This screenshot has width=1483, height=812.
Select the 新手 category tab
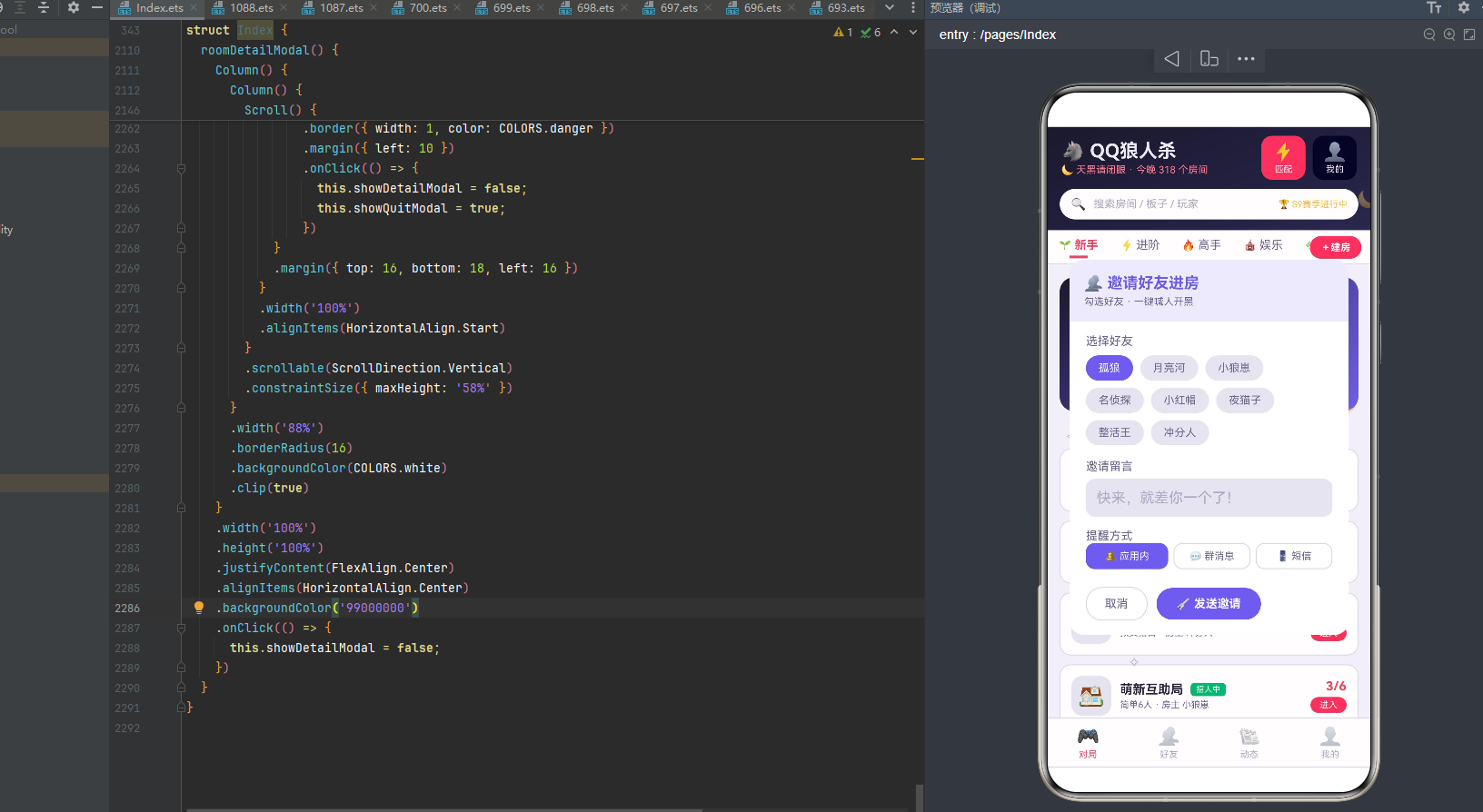(x=1079, y=245)
